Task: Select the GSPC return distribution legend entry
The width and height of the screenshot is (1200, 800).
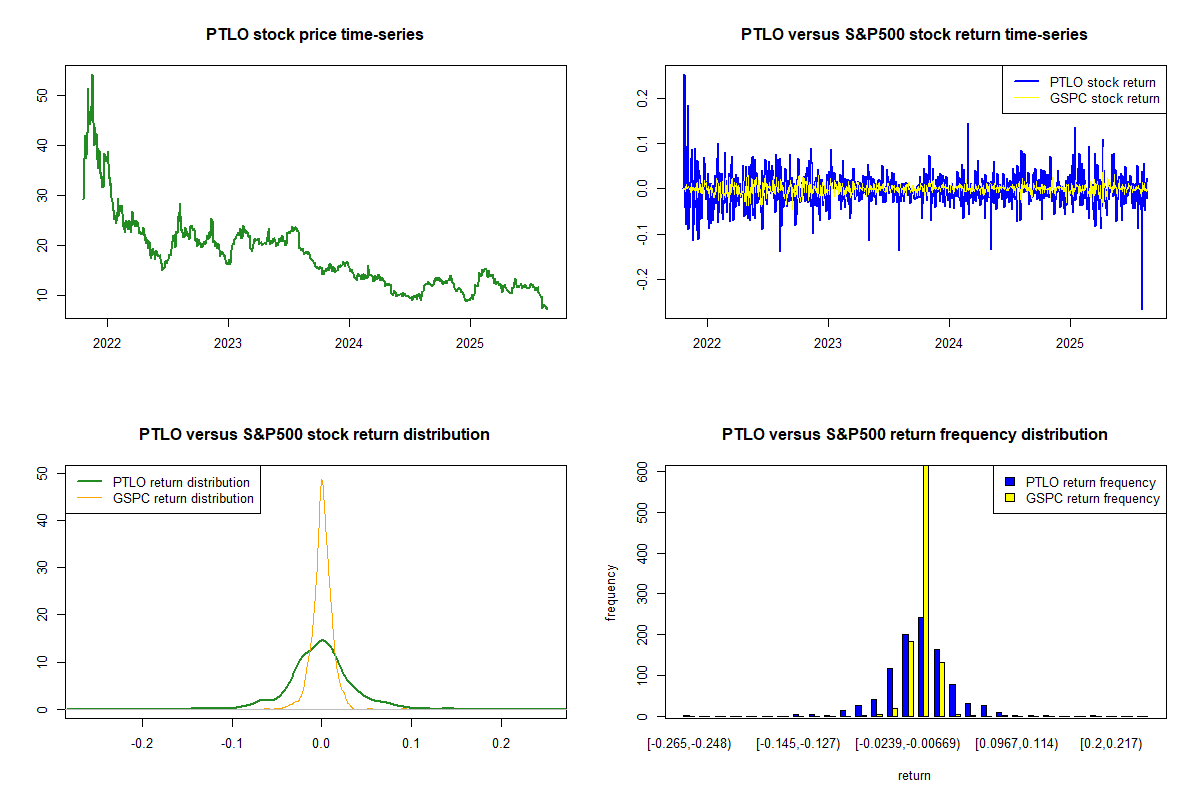Action: pos(183,498)
